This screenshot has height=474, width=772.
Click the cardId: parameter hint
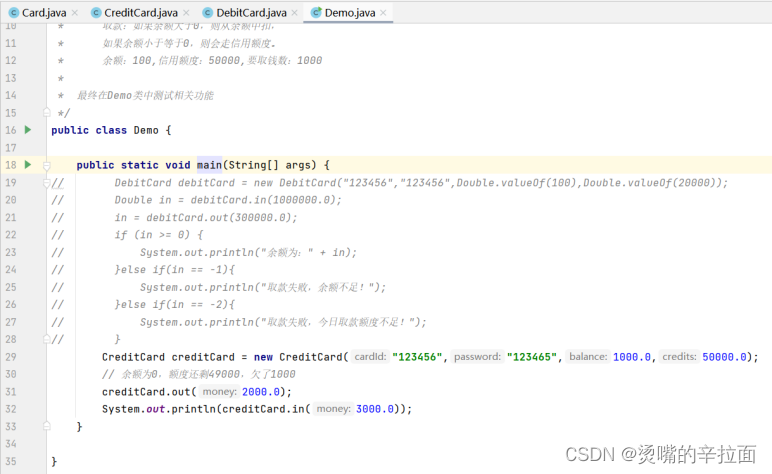click(370, 357)
